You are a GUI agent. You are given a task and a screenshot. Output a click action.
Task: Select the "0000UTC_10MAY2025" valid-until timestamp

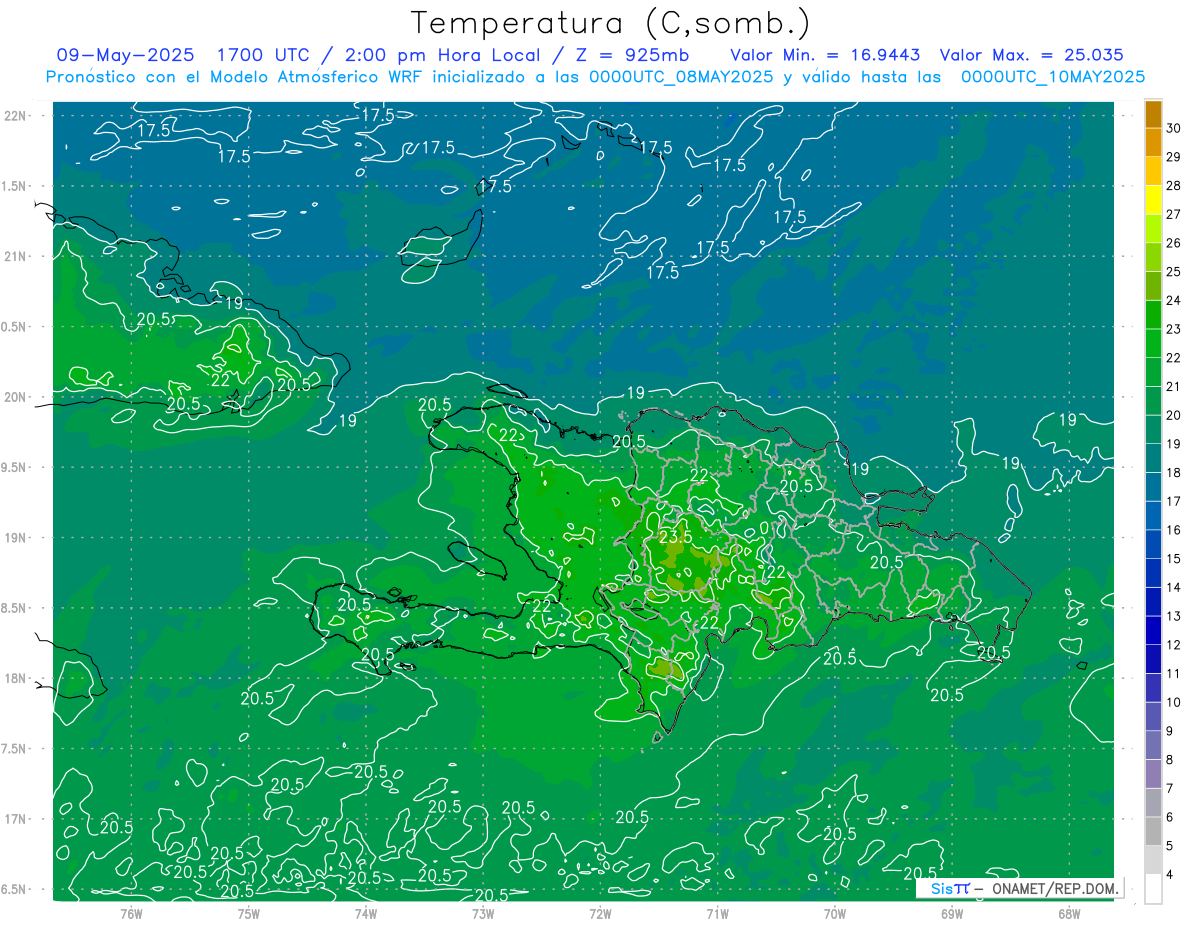(1053, 77)
